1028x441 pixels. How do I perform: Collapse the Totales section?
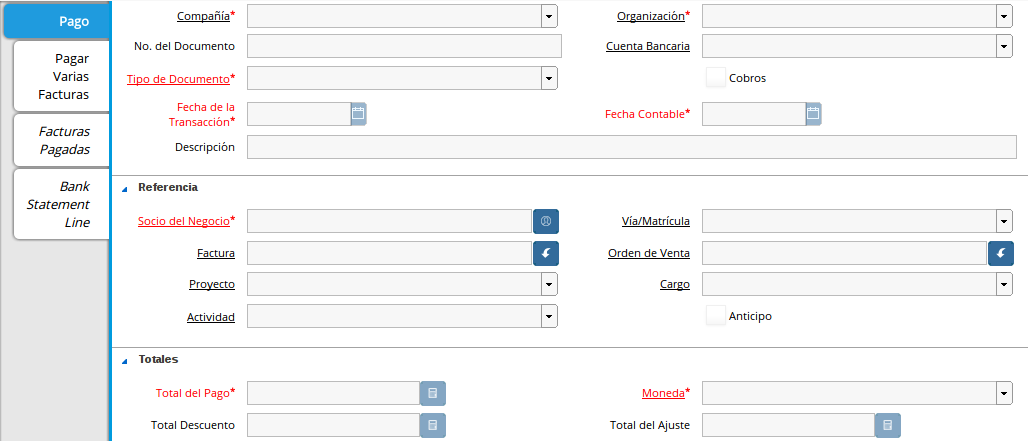click(x=125, y=359)
